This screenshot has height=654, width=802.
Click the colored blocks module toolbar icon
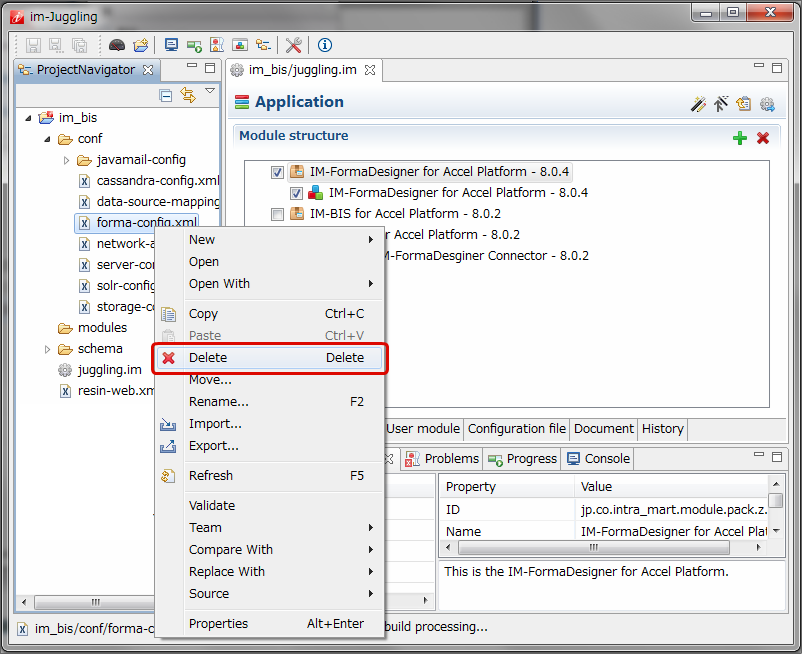tap(240, 45)
